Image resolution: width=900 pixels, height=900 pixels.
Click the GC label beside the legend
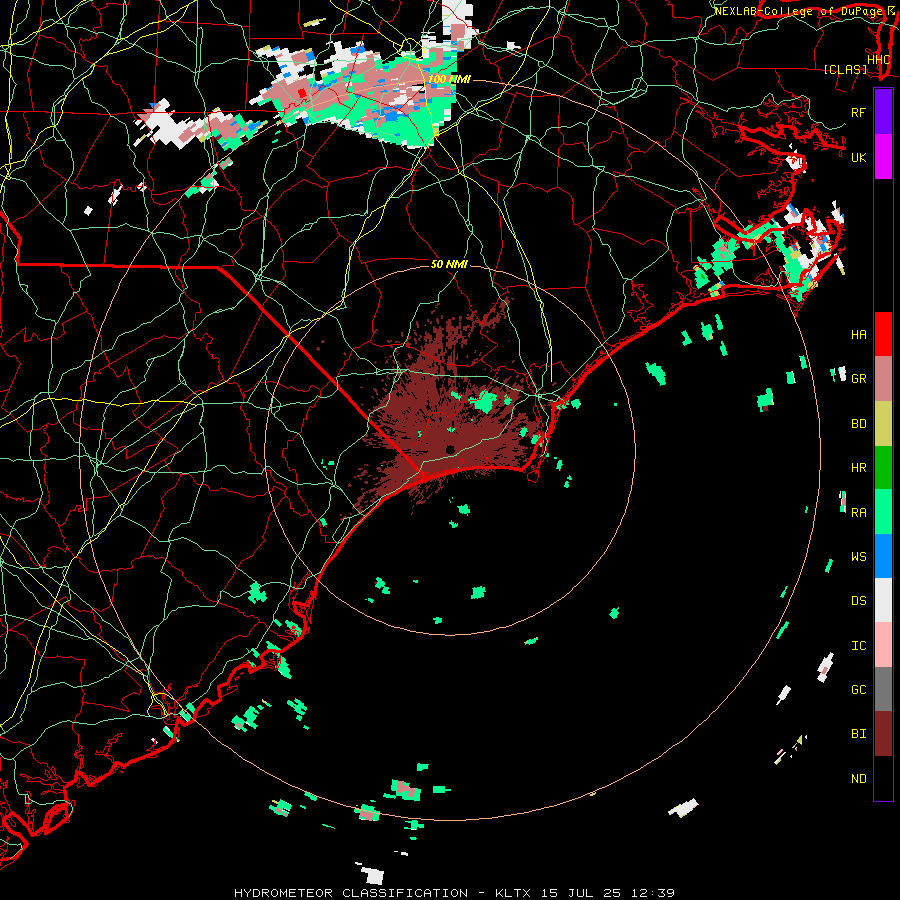[x=858, y=689]
